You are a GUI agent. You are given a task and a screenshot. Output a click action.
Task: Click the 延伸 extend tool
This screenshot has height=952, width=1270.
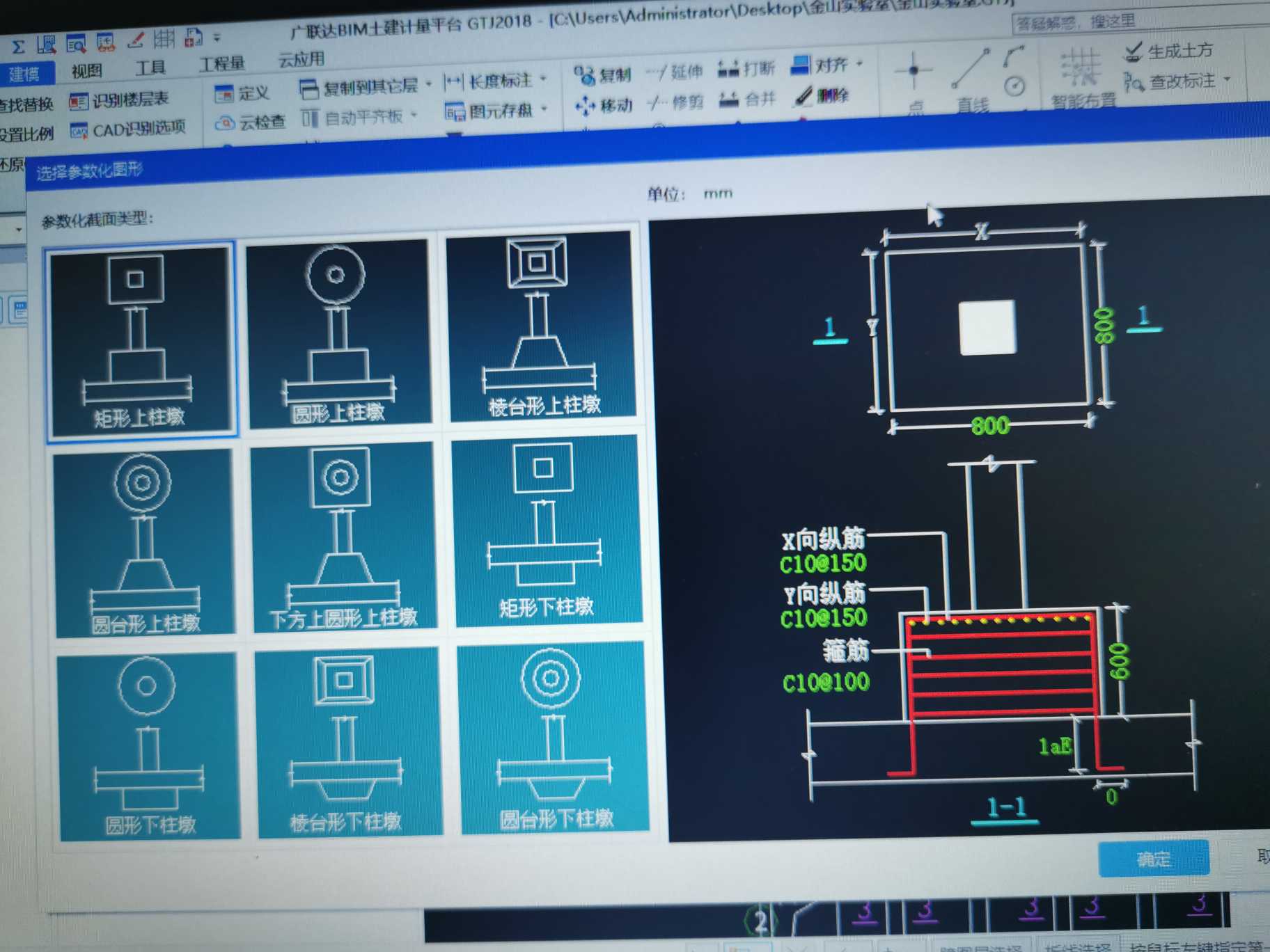tap(674, 72)
